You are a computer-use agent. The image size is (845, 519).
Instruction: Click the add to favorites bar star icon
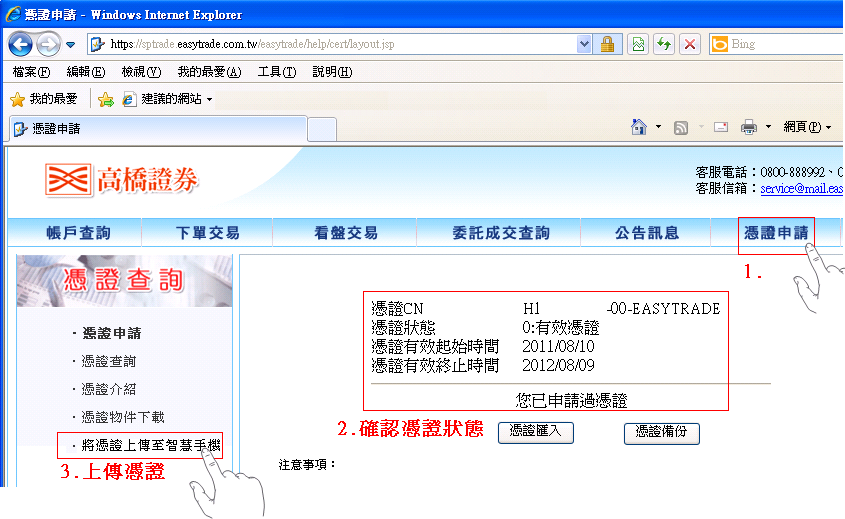click(x=106, y=99)
